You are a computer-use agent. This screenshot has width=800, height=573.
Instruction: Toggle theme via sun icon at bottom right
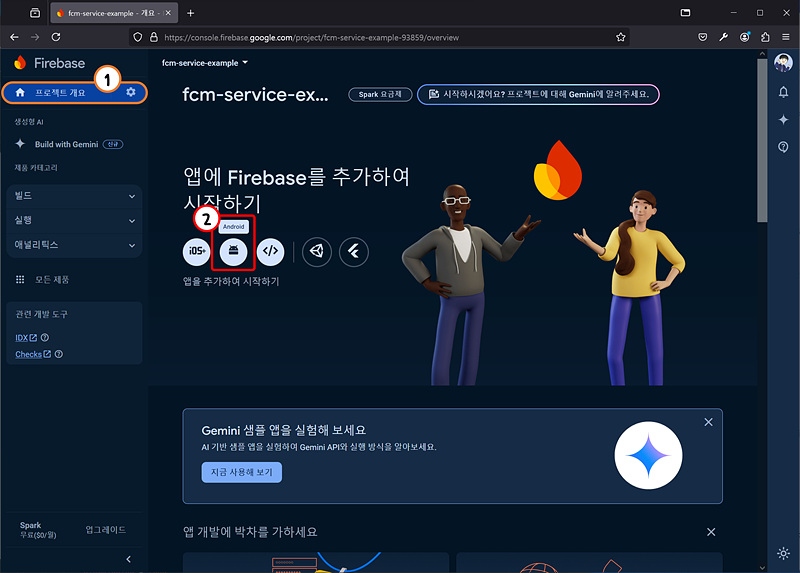(x=783, y=553)
